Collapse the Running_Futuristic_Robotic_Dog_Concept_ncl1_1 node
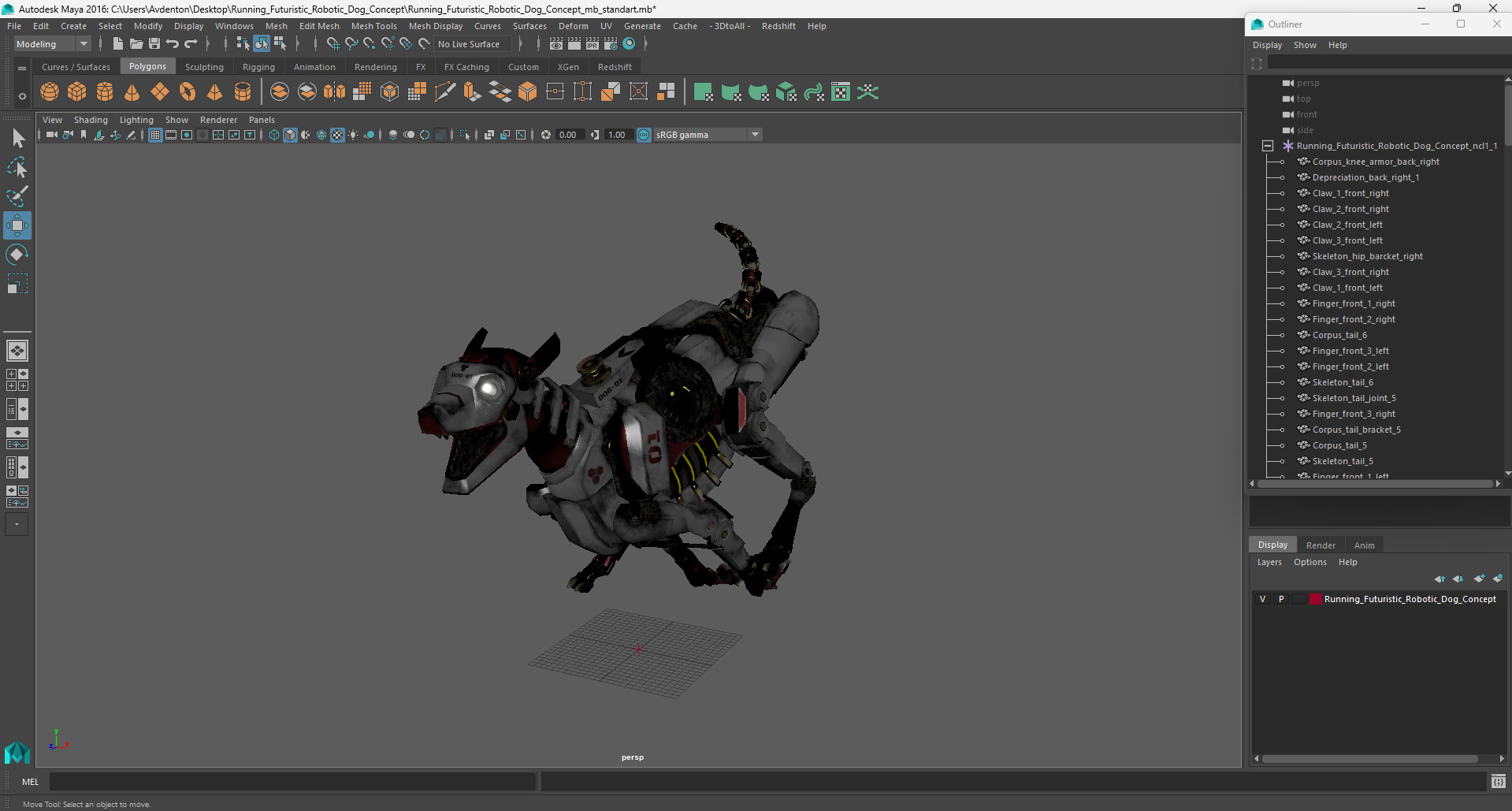The width and height of the screenshot is (1512, 811). coord(1267,146)
